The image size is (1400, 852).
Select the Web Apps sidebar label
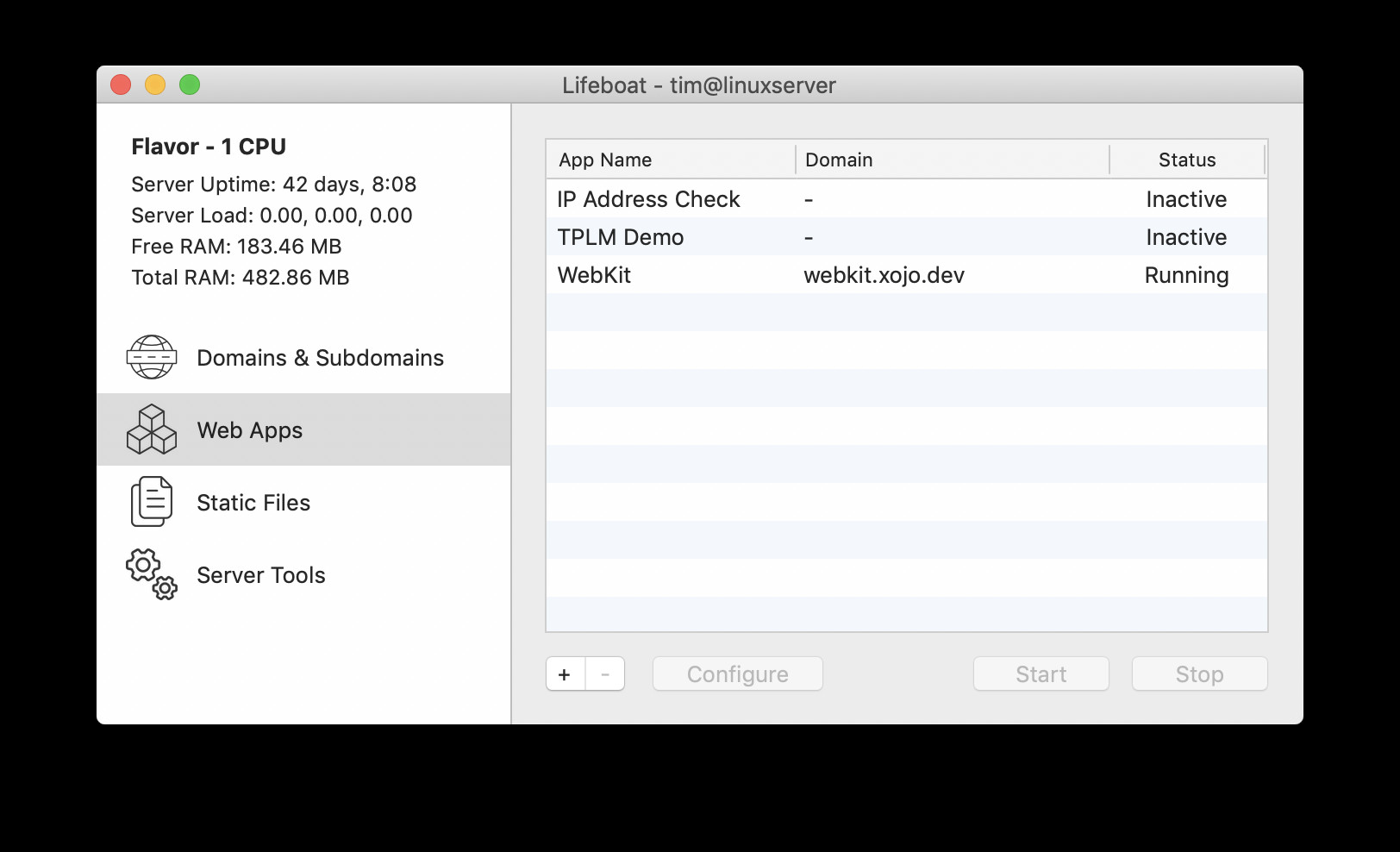tap(250, 430)
